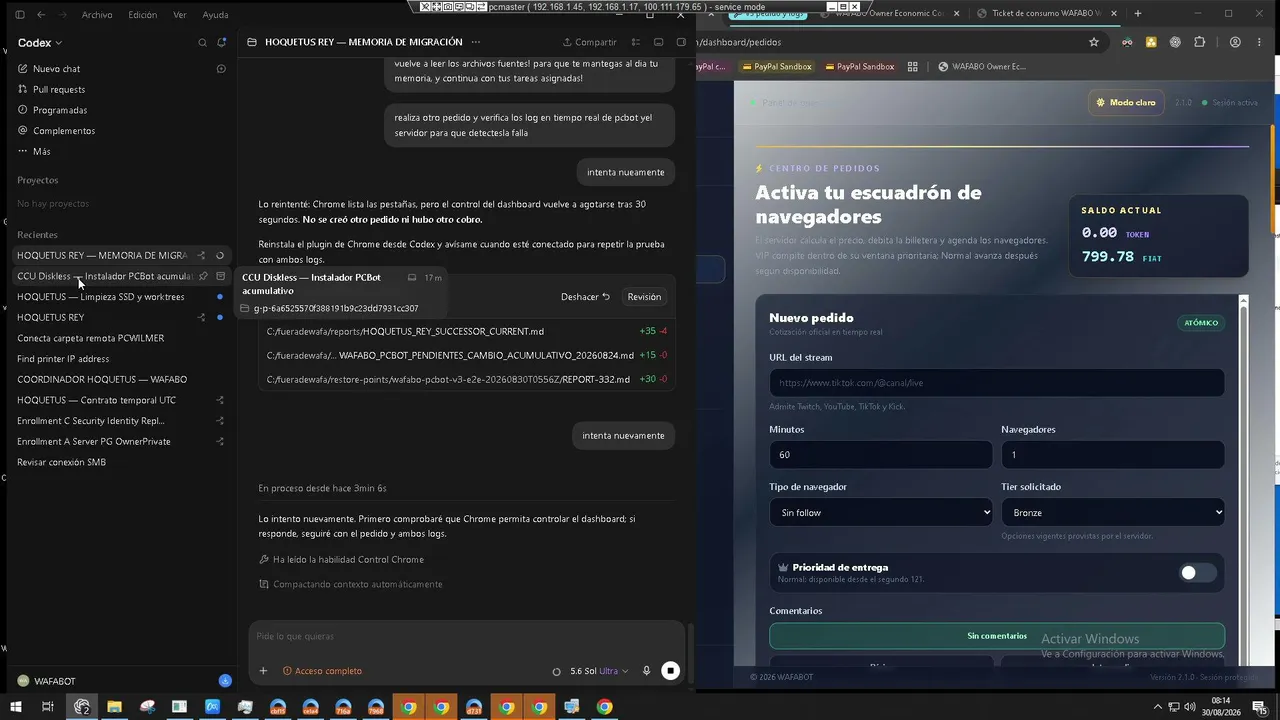Open the 5.6 Sol Ultra model selector
Image resolution: width=1280 pixels, height=720 pixels.
(x=599, y=671)
